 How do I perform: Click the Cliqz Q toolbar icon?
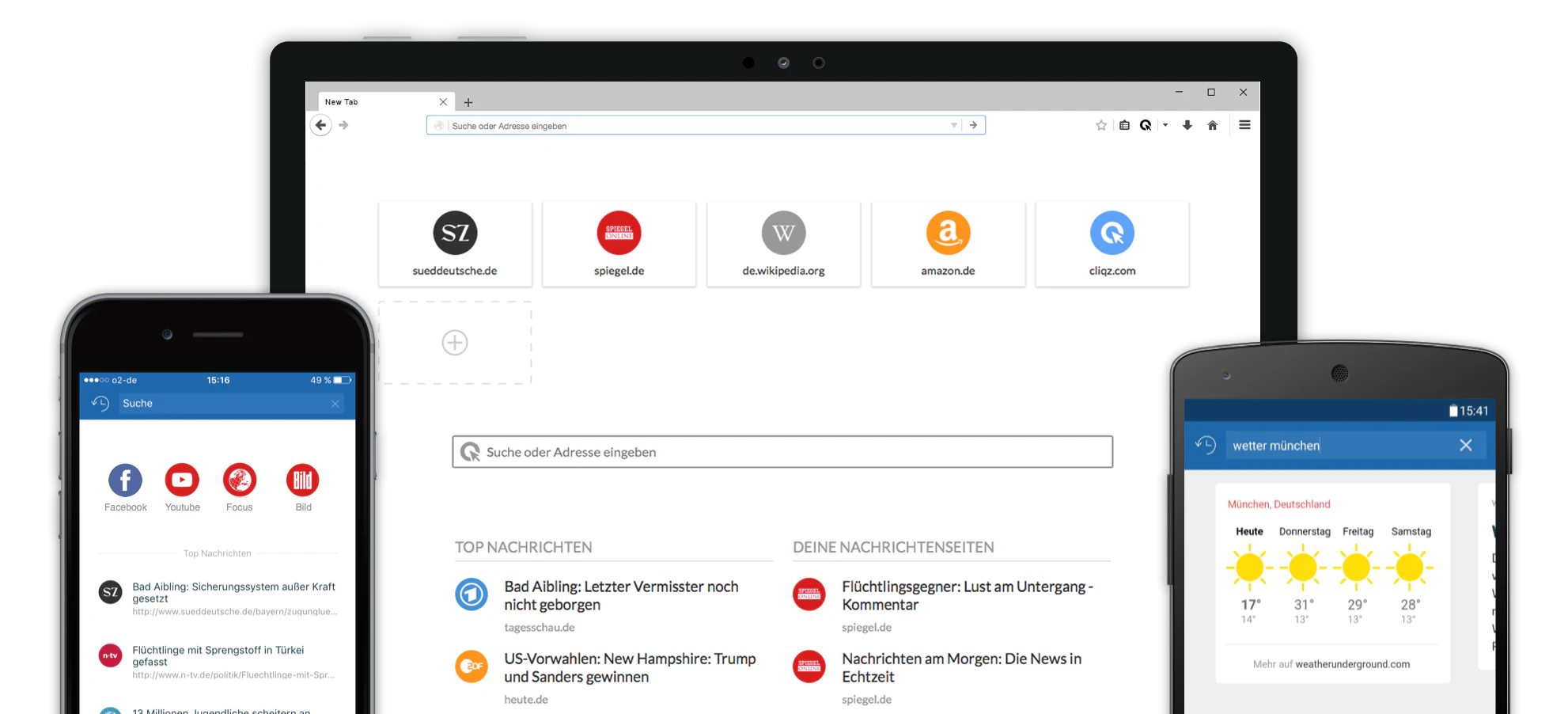click(x=1146, y=125)
